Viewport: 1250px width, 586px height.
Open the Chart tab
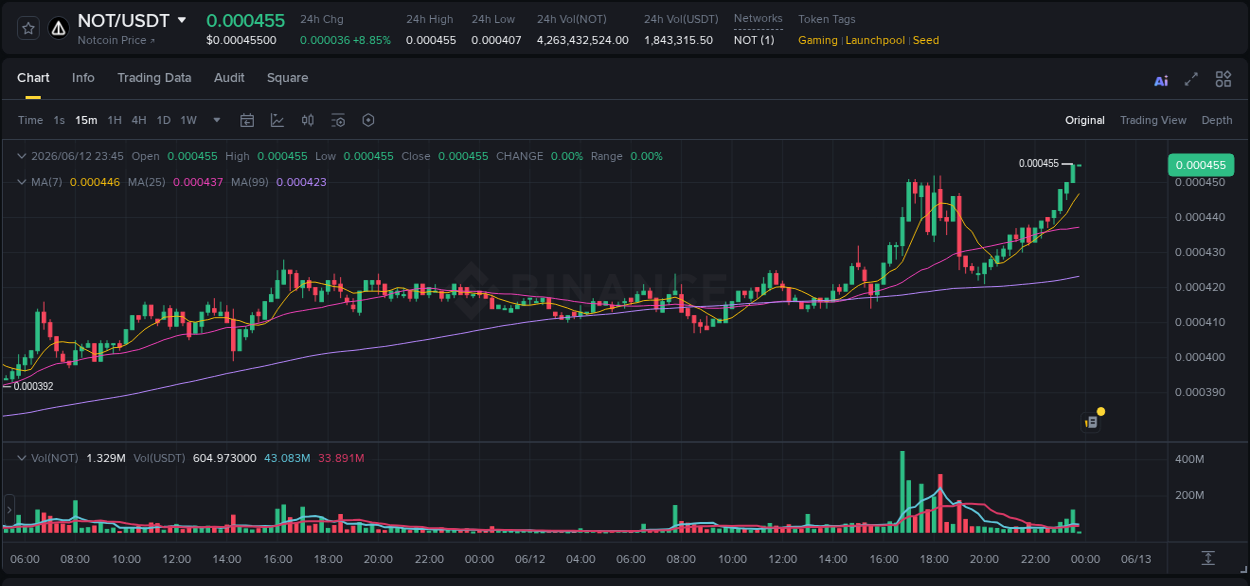coord(33,78)
